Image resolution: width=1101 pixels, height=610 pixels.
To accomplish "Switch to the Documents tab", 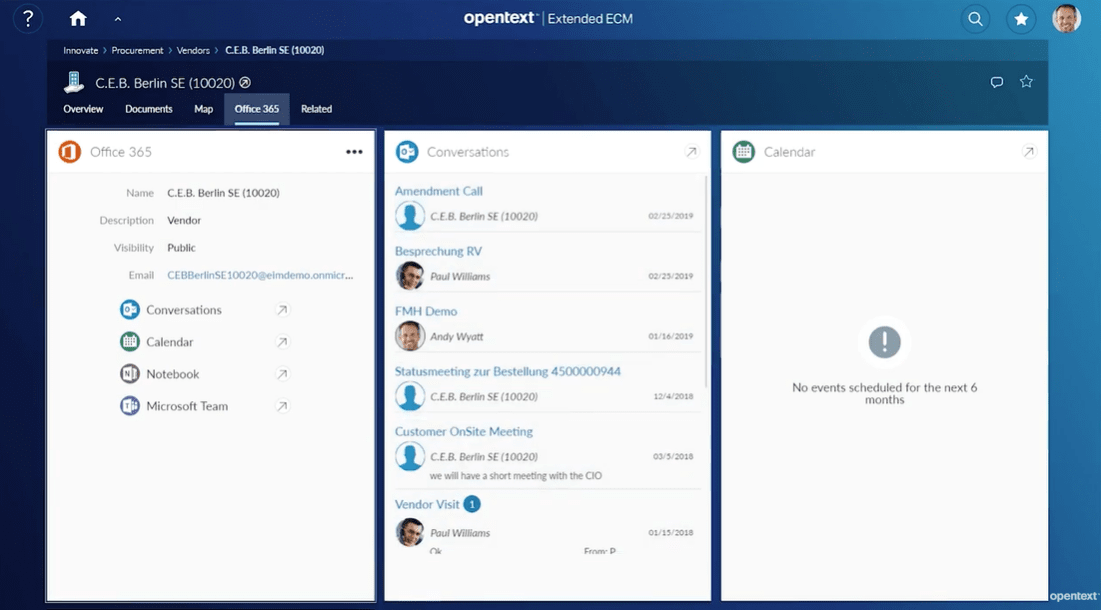I will [148, 109].
